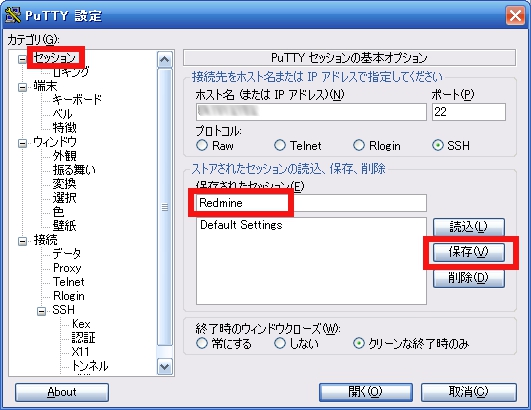Screen dimensions: 531x410
Task: Select the 認証 category item
Action: pyautogui.click(x=84, y=338)
